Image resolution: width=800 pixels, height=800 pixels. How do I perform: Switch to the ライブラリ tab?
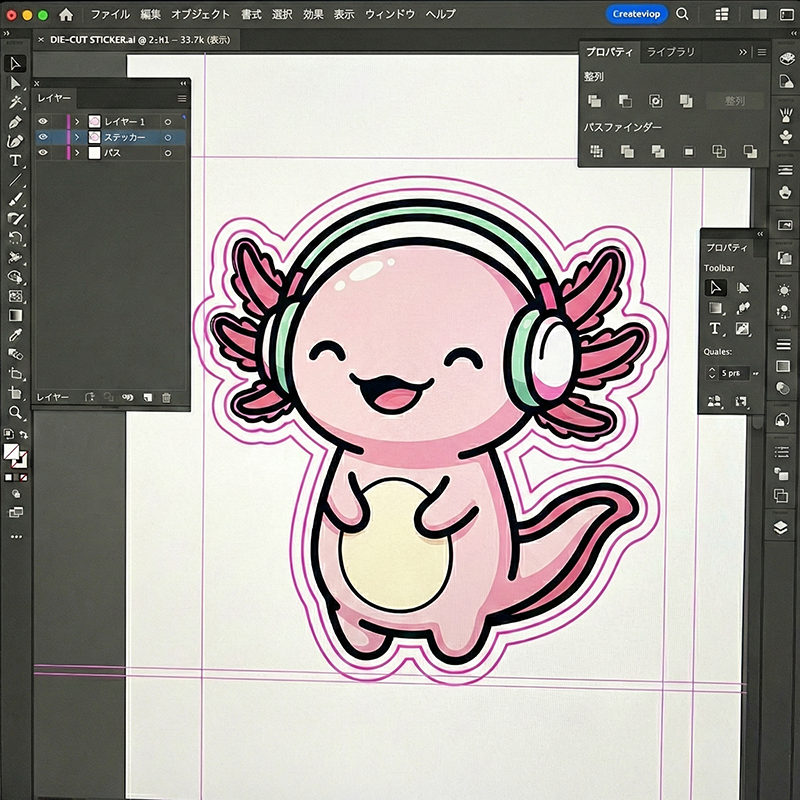coord(670,51)
